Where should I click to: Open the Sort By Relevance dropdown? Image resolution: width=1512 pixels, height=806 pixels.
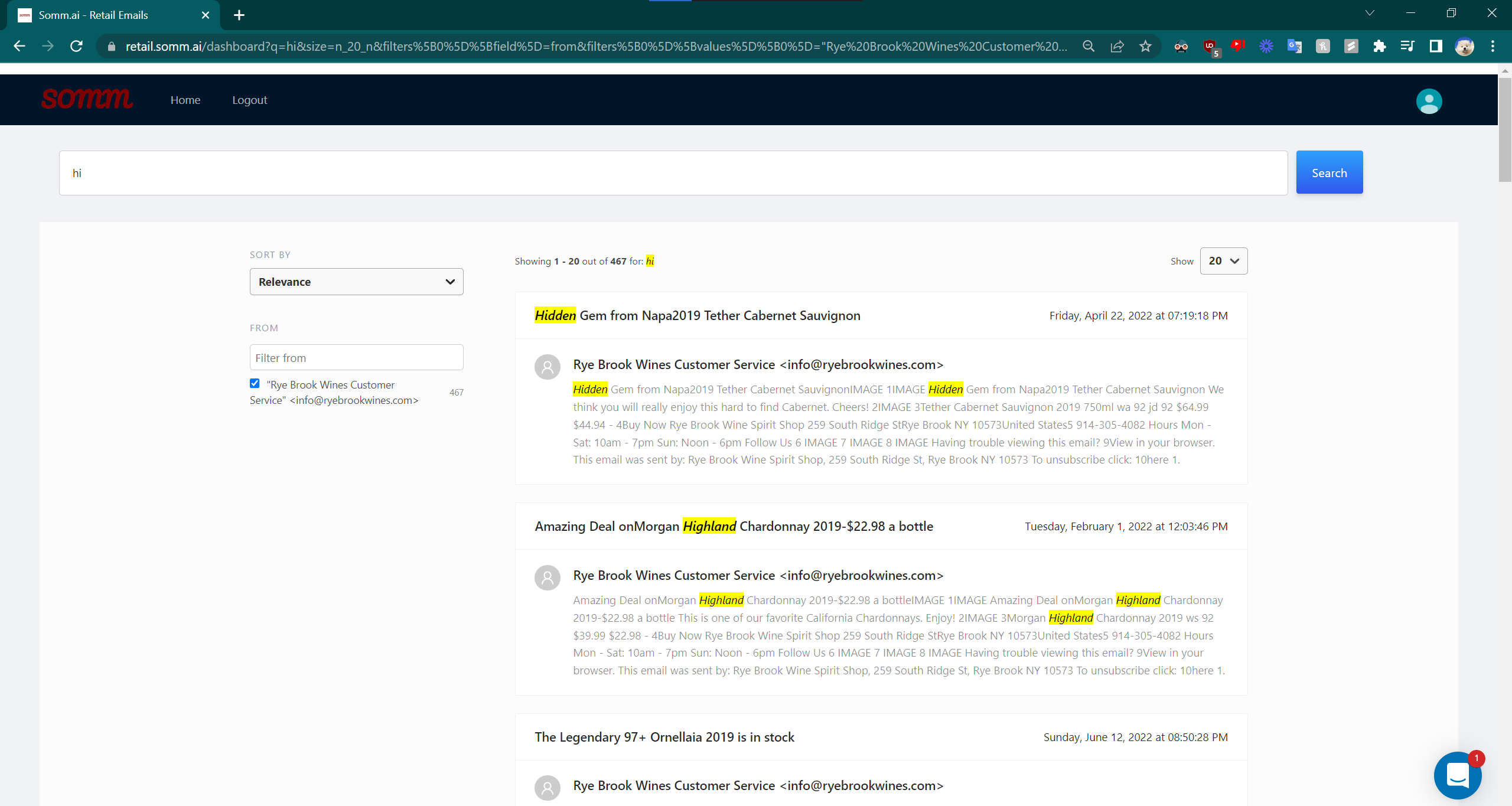click(356, 282)
